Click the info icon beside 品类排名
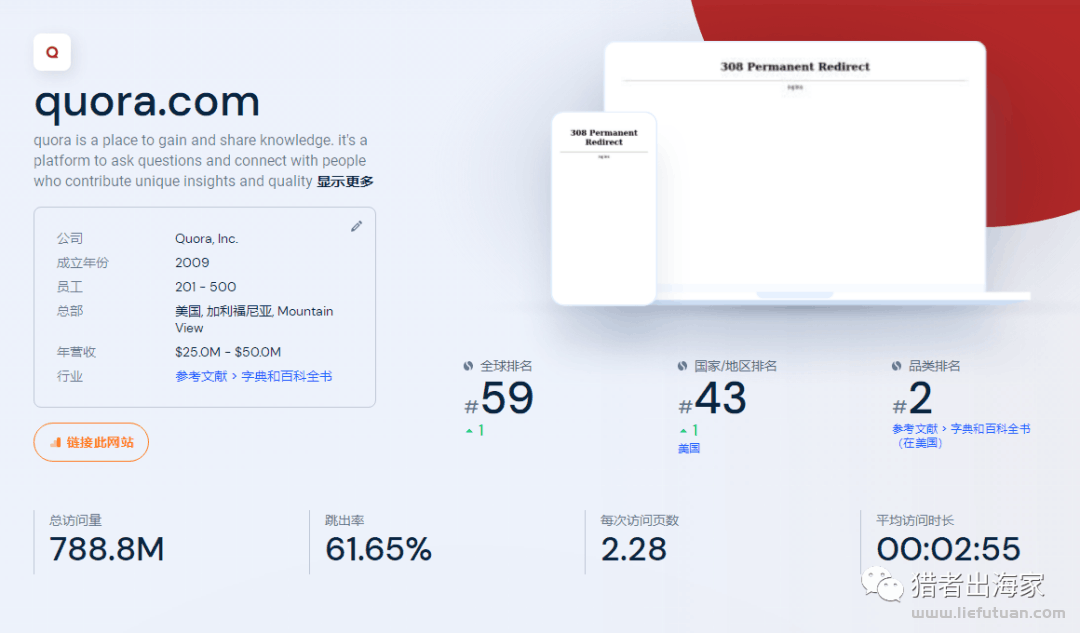This screenshot has width=1080, height=633. tap(897, 366)
